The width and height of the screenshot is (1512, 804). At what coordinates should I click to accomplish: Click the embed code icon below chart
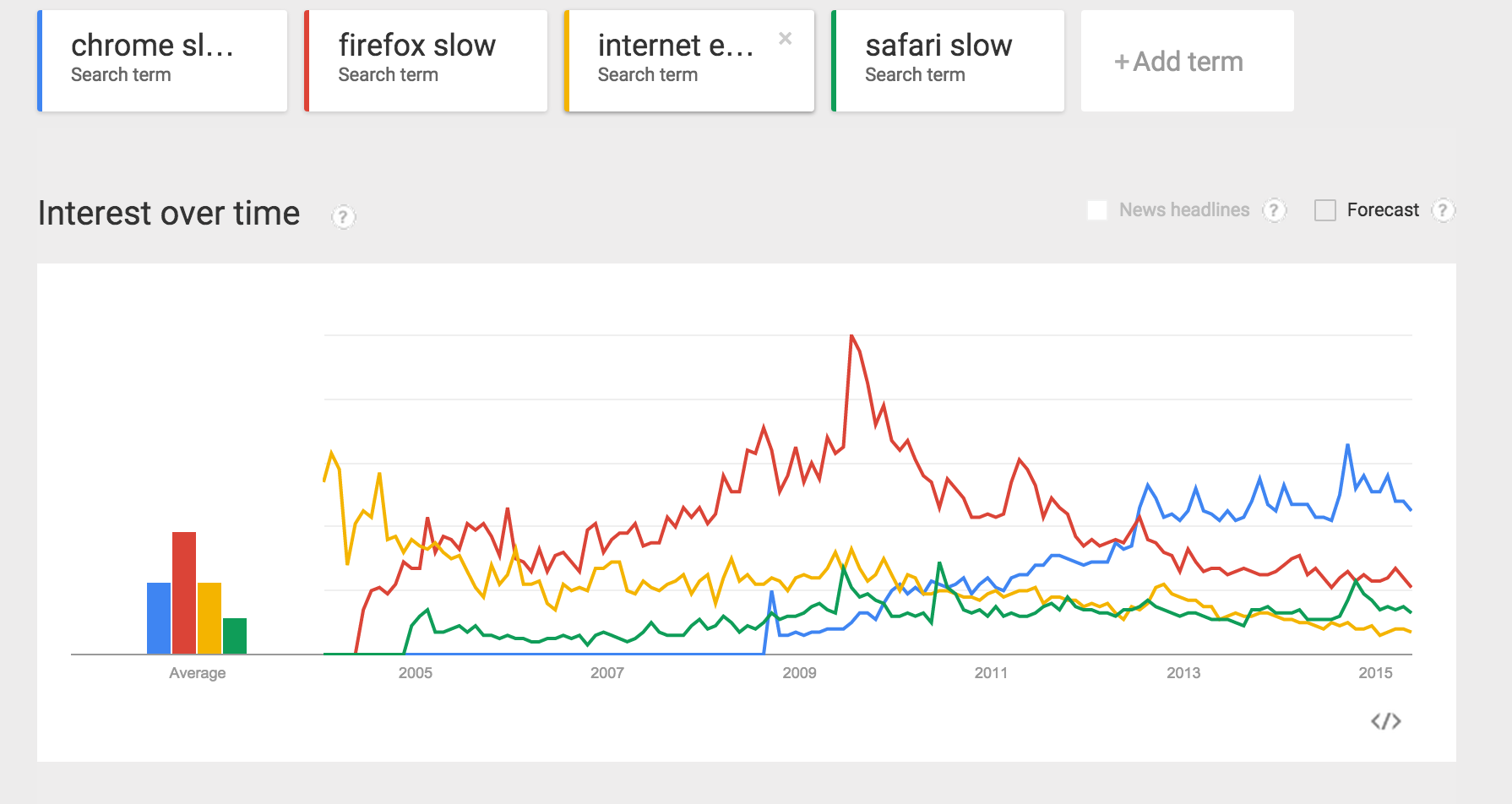pyautogui.click(x=1385, y=721)
